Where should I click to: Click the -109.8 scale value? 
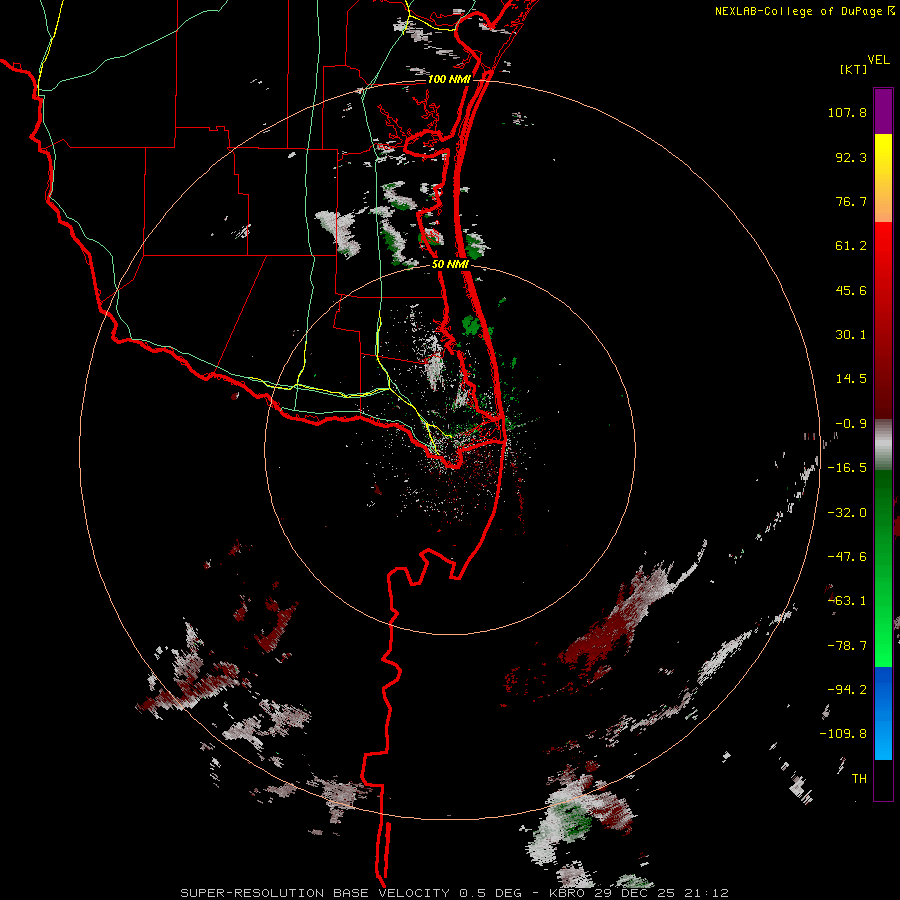click(843, 734)
